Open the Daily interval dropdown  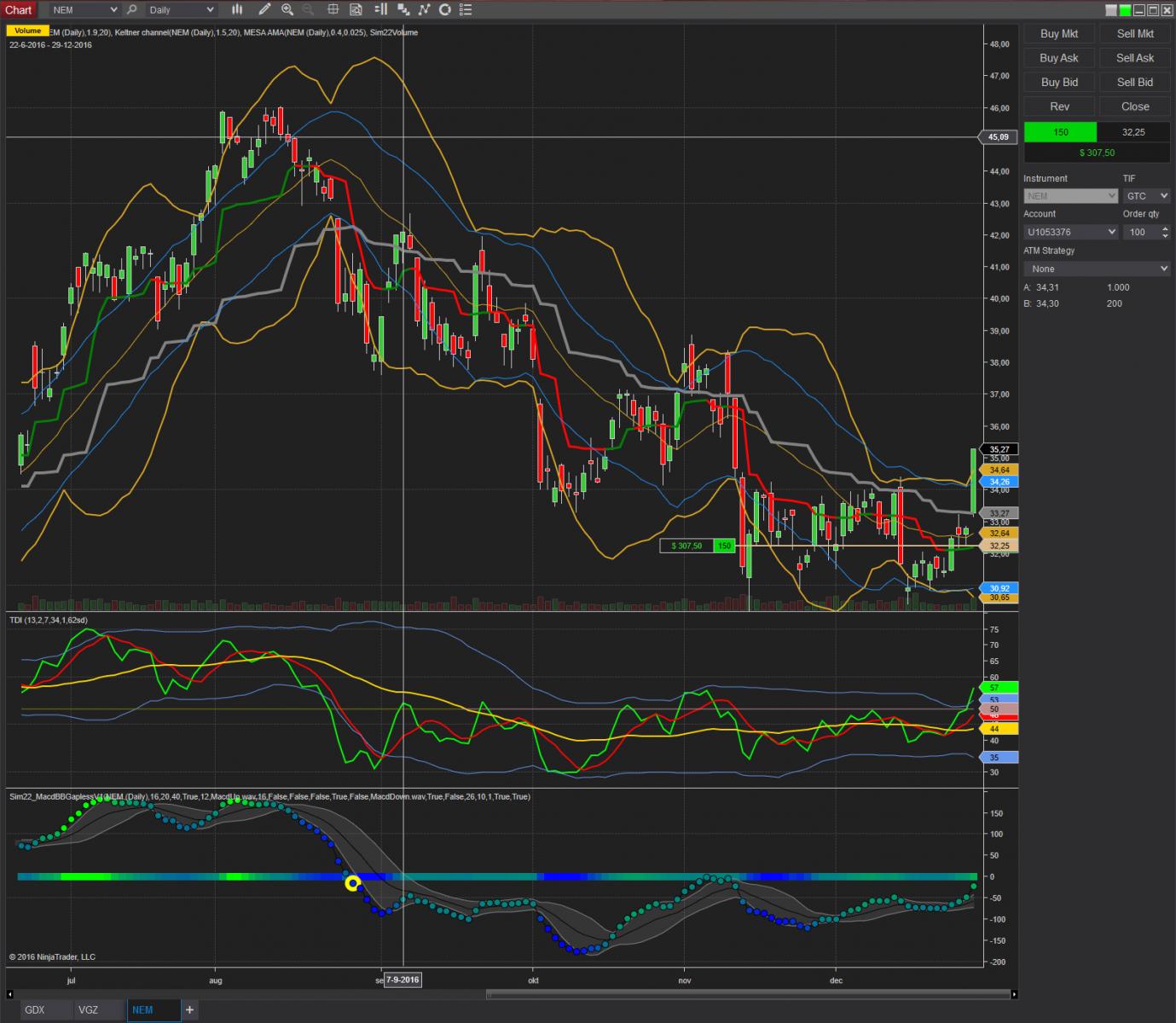coord(180,10)
